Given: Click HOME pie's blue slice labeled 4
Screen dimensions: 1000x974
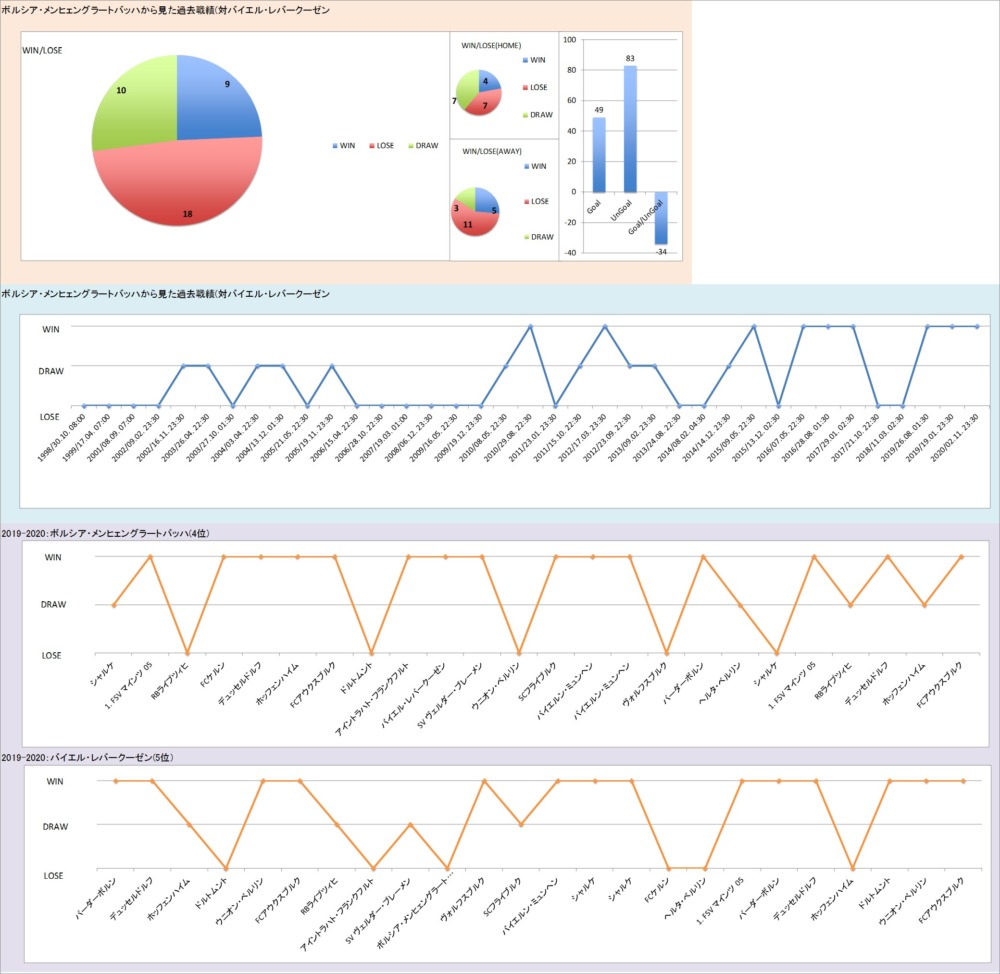Looking at the screenshot, I should [488, 83].
